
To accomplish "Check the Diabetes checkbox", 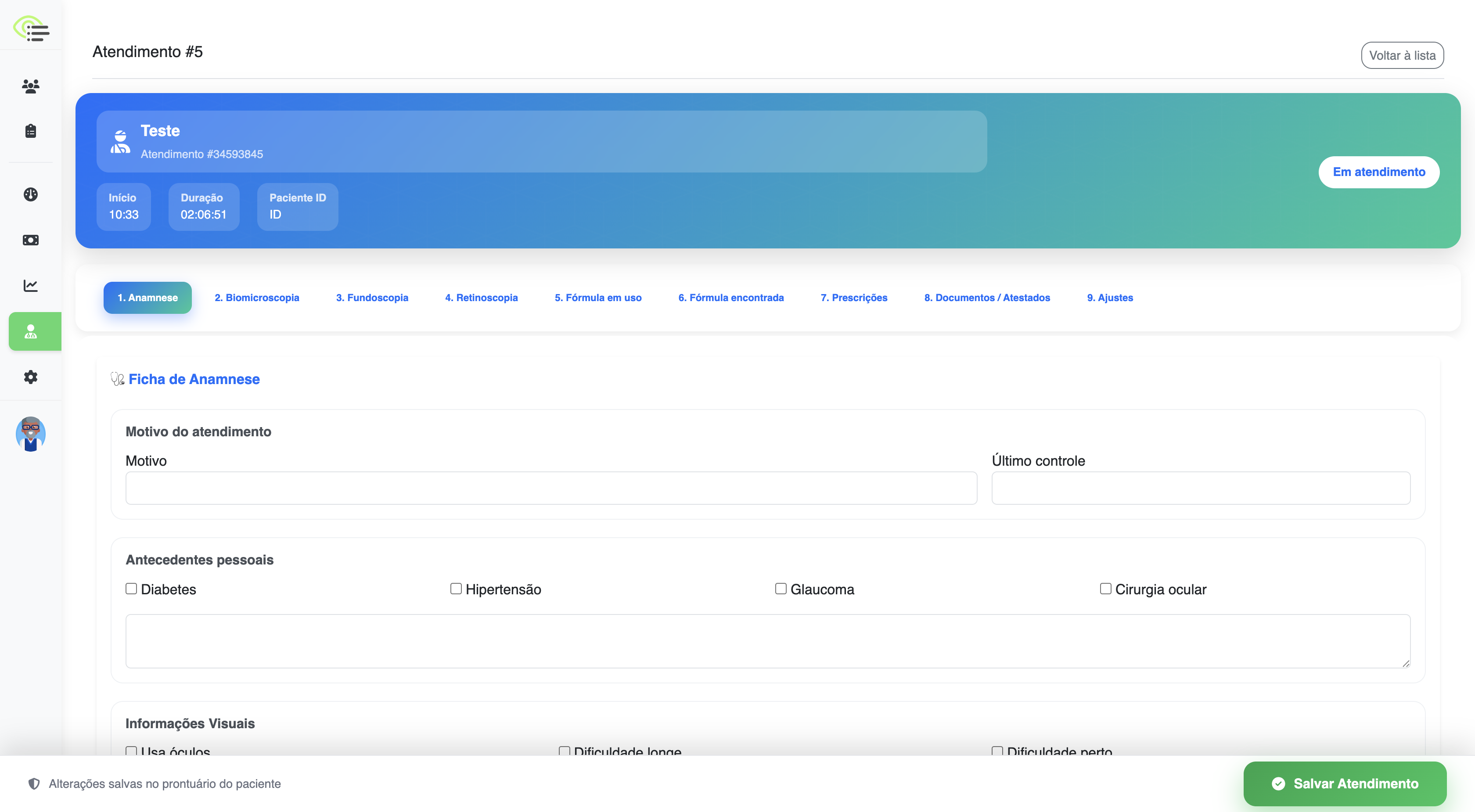I will pos(131,589).
